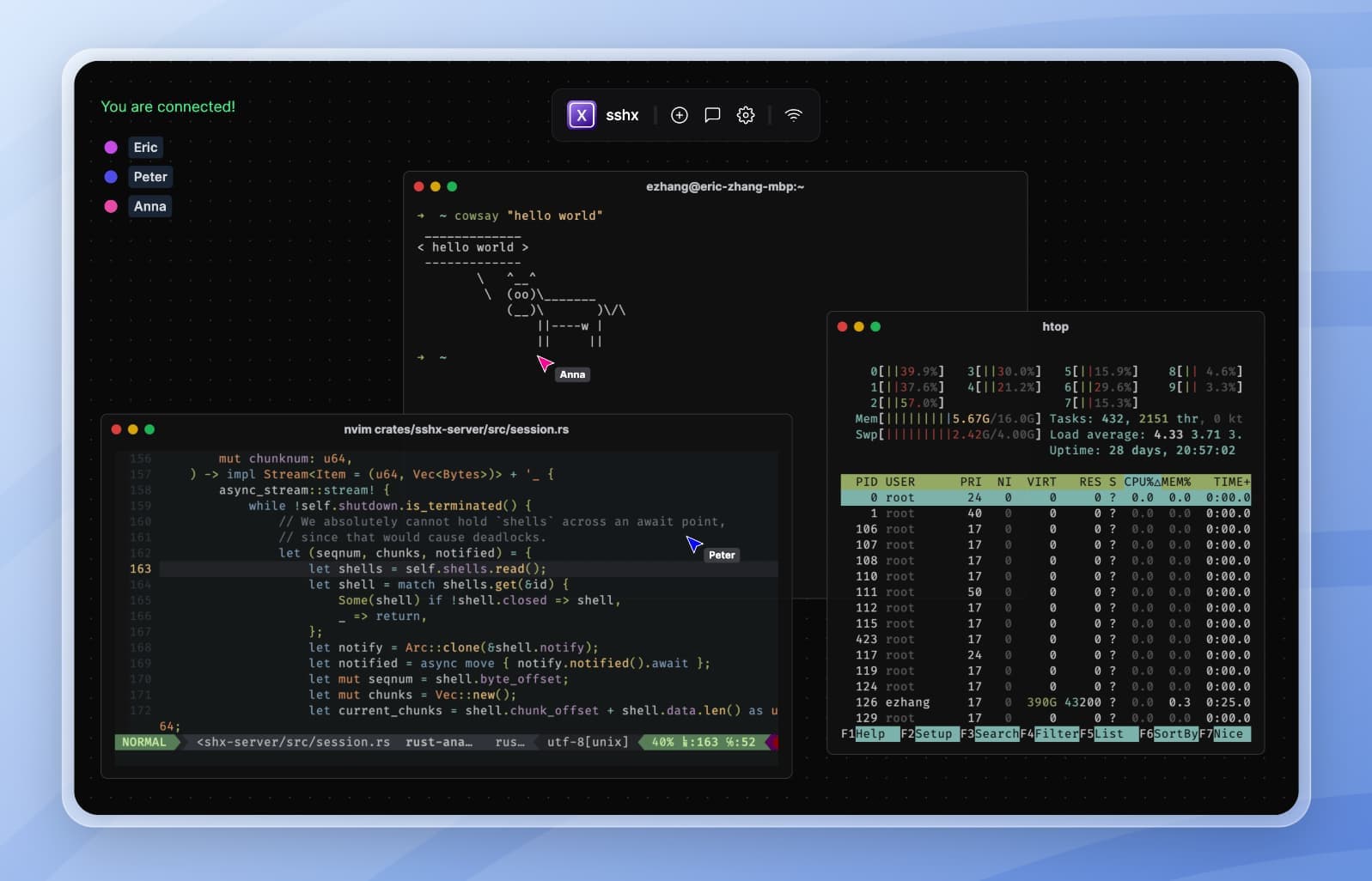Click Anna's pink color dot
Image resolution: width=1372 pixels, height=881 pixels.
(x=111, y=206)
